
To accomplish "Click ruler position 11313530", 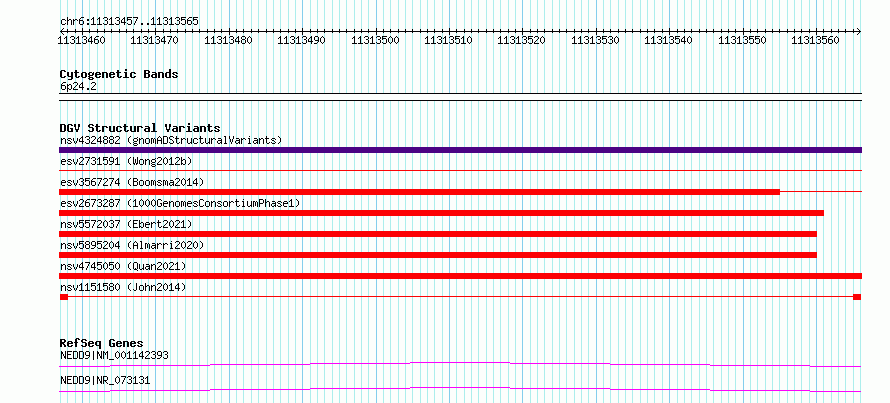I will point(595,40).
